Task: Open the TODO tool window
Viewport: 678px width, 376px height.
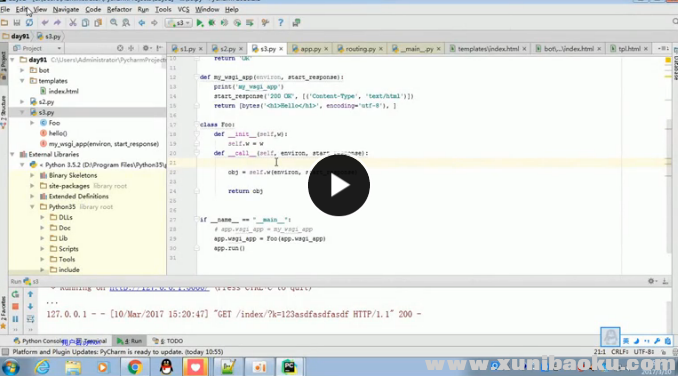Action: 168,341
